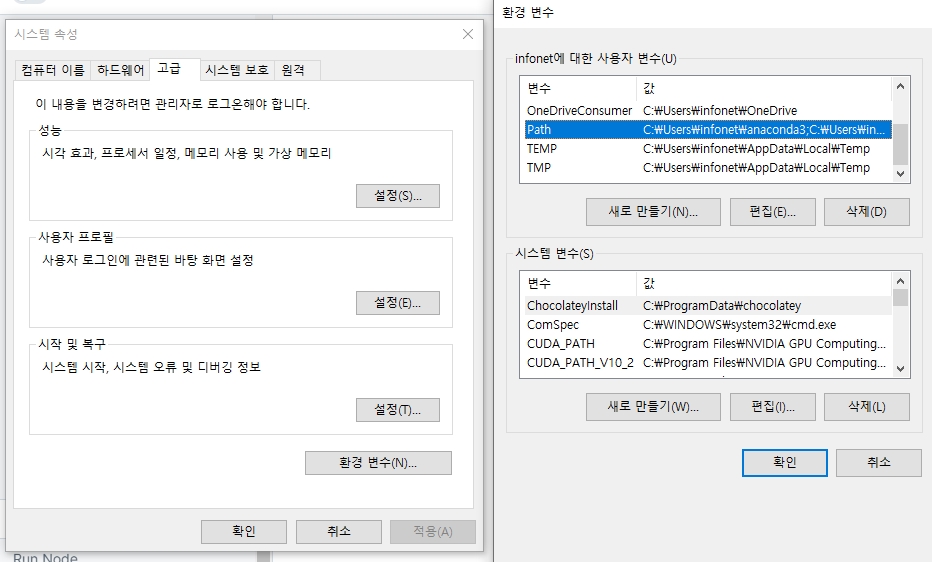Screen dimensions: 932x562
Task: Confirm environment variables with 확인 button
Action: coord(784,463)
